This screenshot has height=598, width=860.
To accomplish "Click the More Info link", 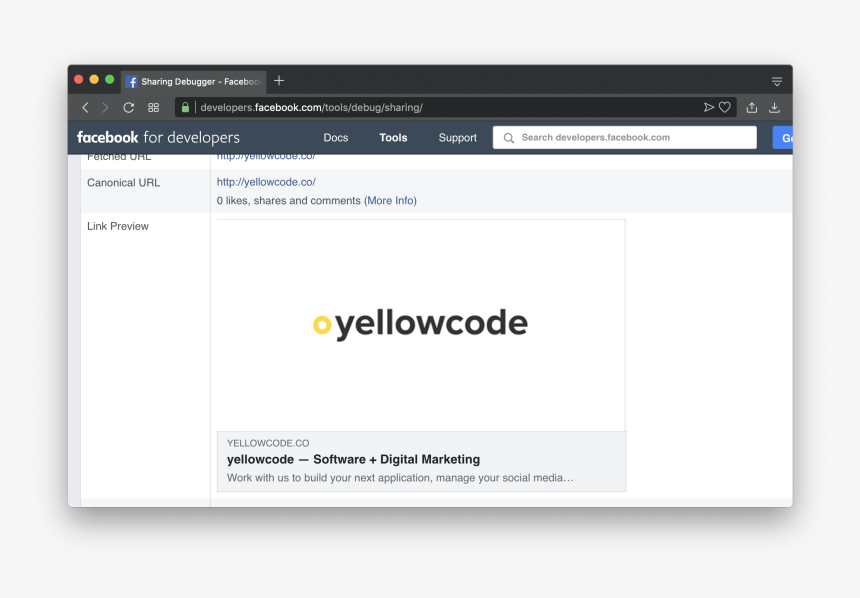I will (x=391, y=201).
